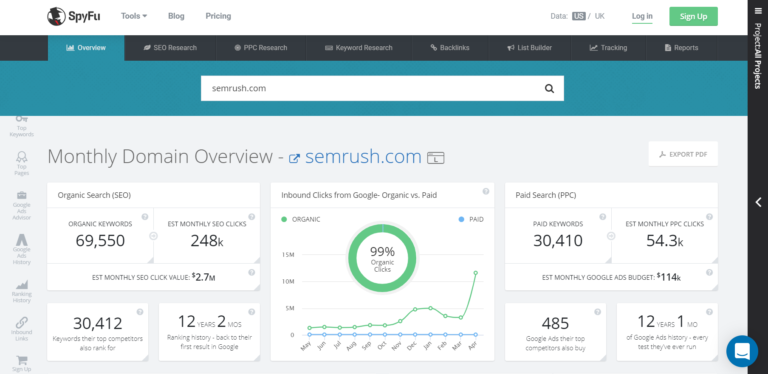Open Ranking History in sidebar

[22, 291]
